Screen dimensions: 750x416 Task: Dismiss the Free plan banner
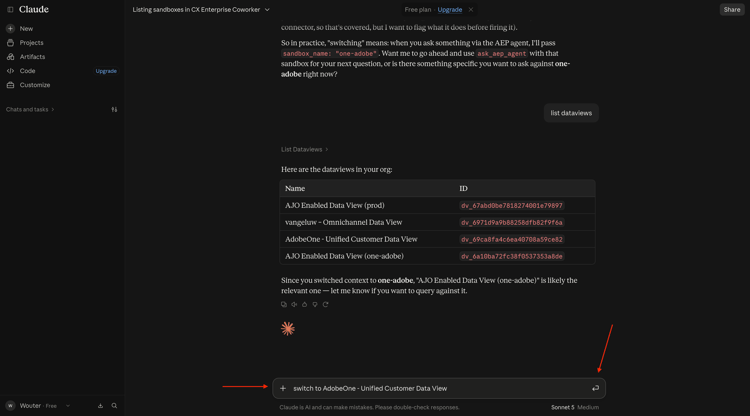(471, 10)
